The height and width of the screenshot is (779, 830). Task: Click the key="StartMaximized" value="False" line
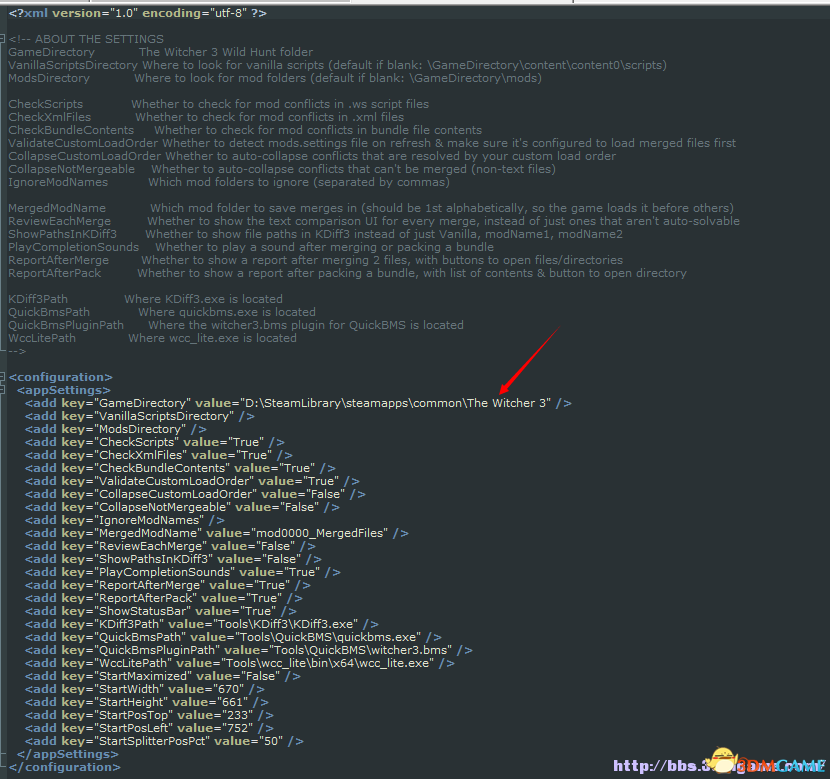coord(163,676)
